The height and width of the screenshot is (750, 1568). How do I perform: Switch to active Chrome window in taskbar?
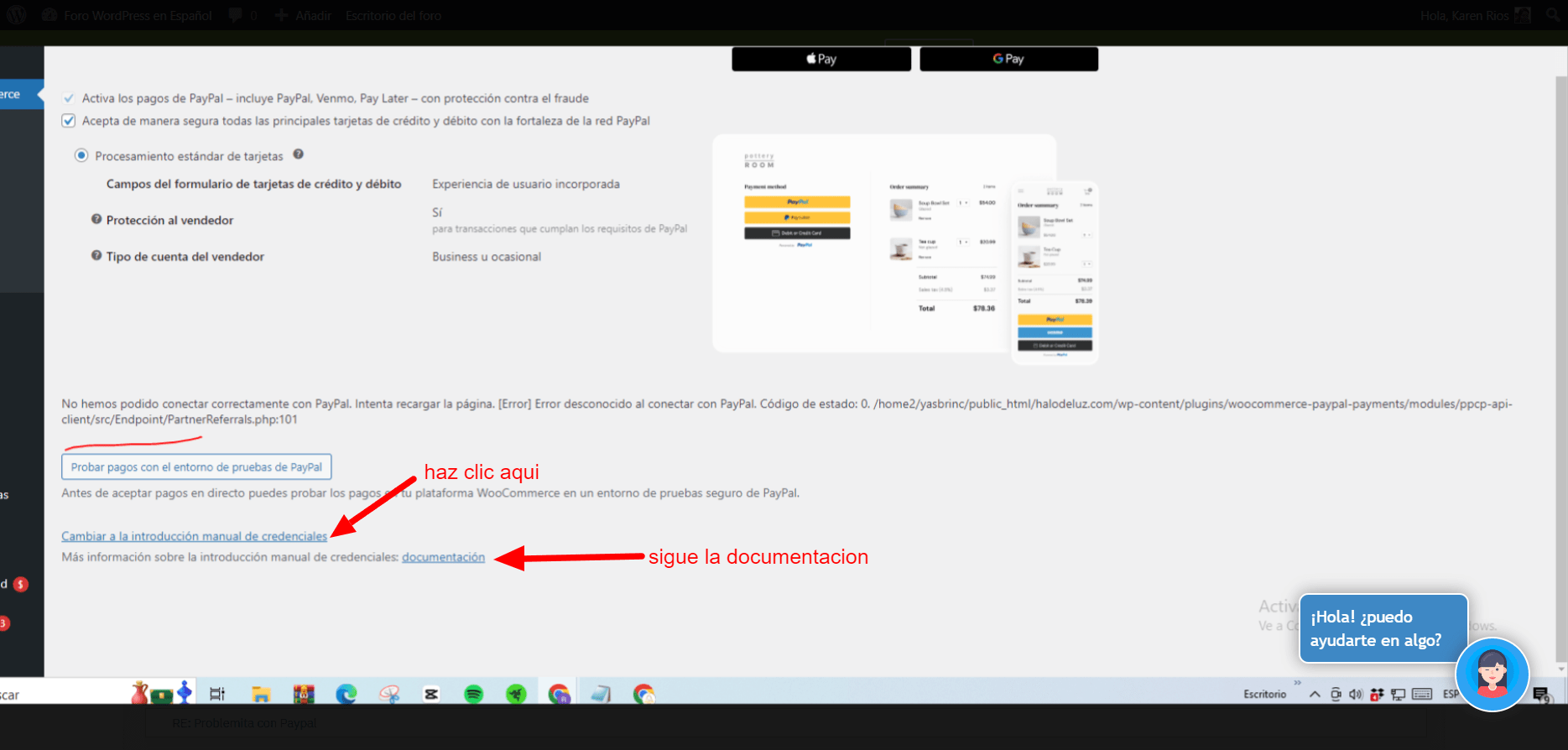coord(560,694)
